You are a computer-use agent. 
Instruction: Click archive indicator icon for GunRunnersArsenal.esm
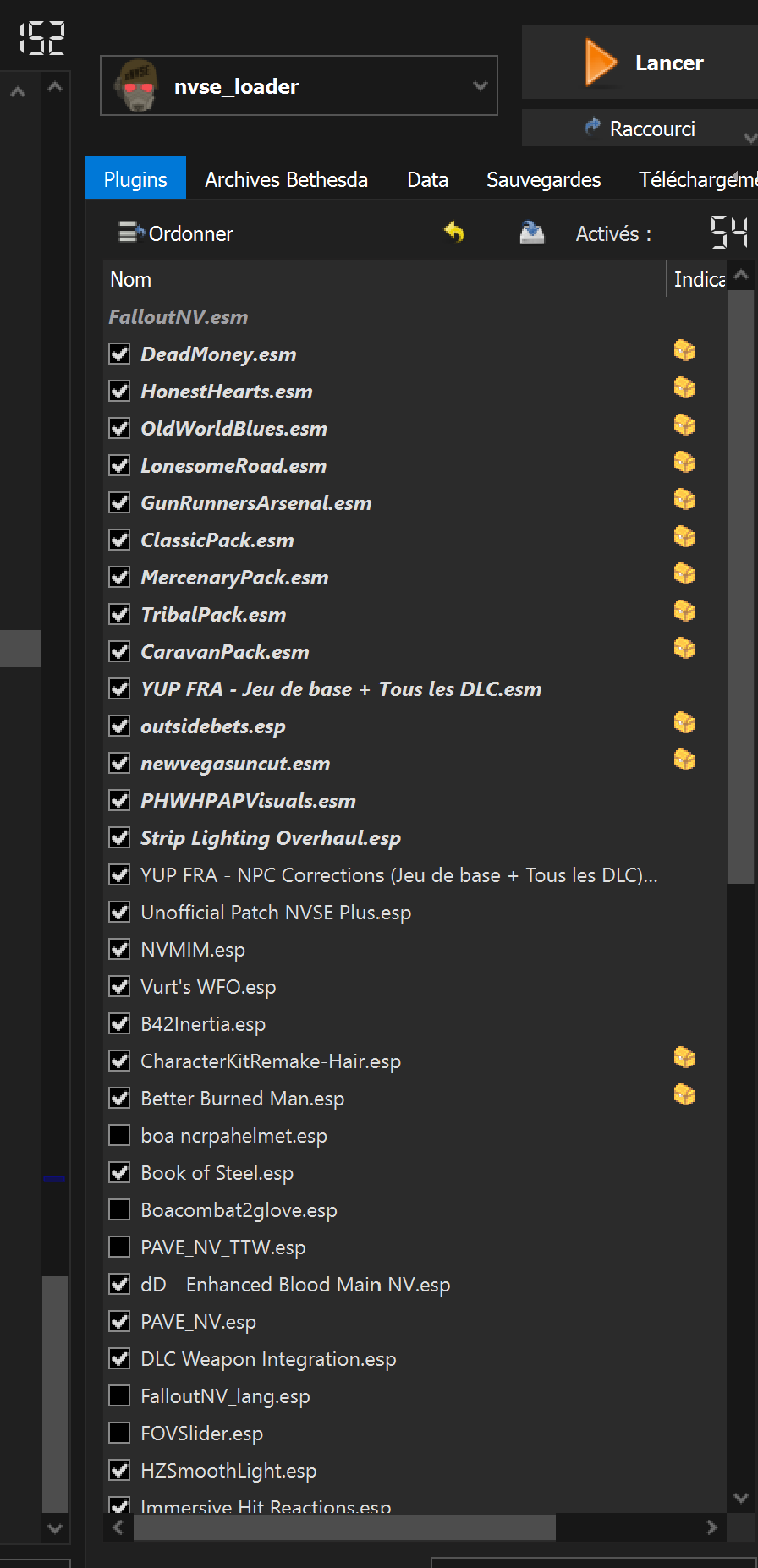click(x=684, y=500)
